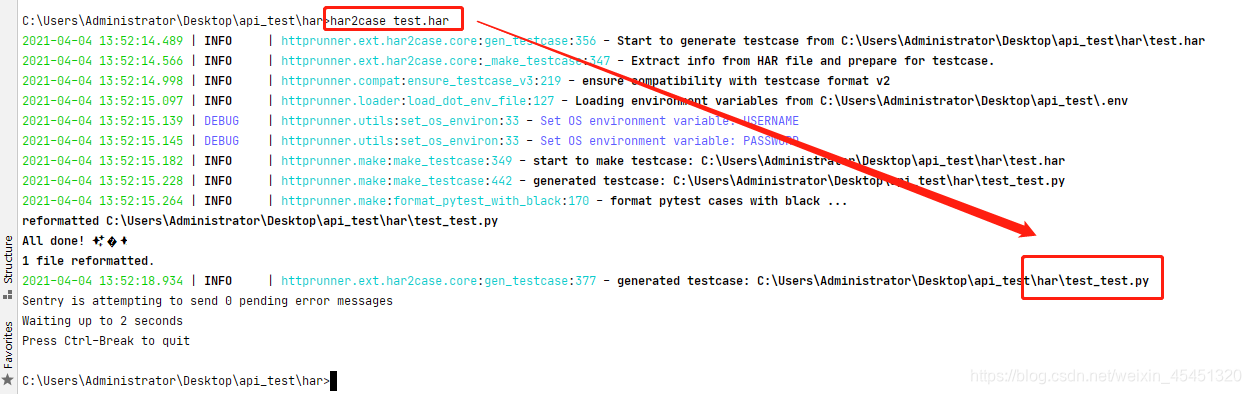
Task: Click the terminal cursor at the last prompt
Action: pyautogui.click(x=334, y=381)
